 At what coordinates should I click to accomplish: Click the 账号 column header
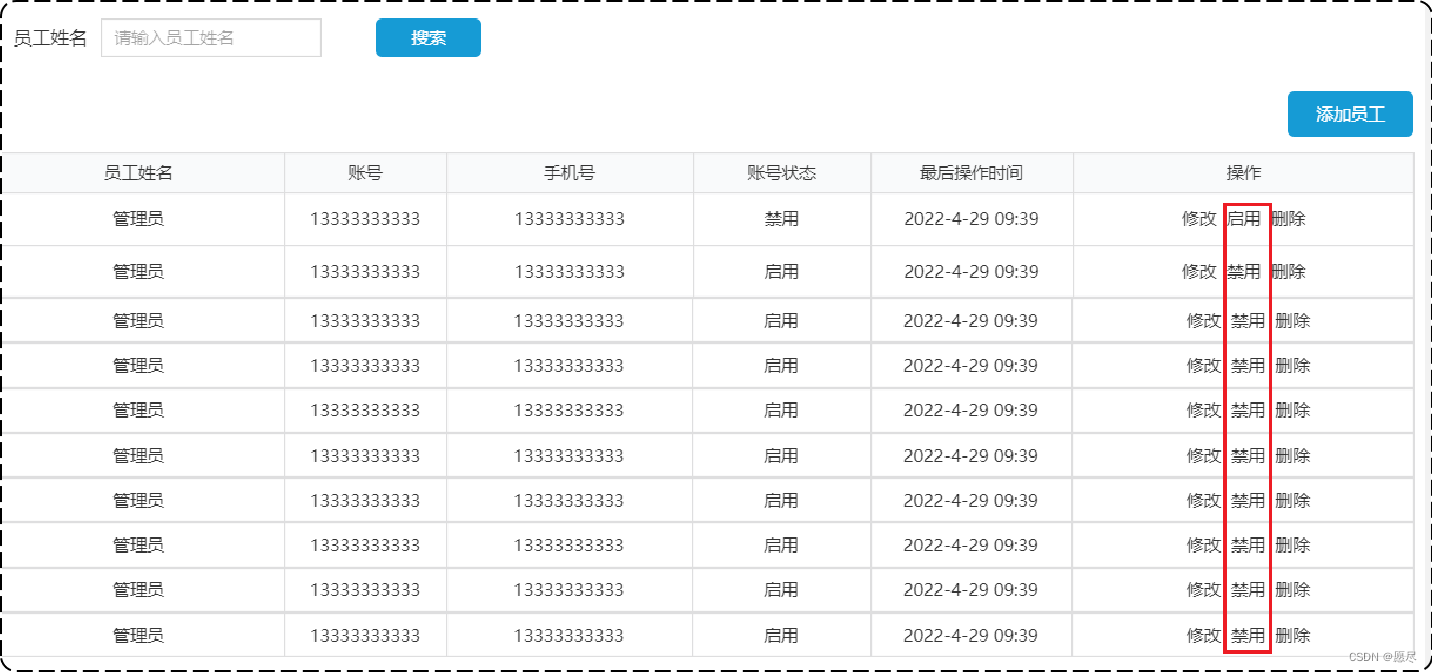click(365, 173)
